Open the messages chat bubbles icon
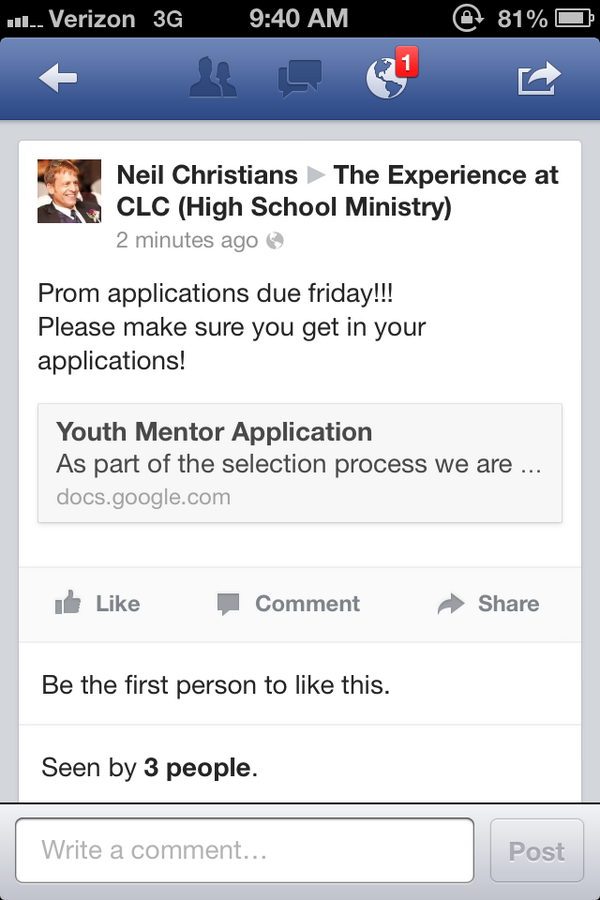Viewport: 600px width, 900px height. click(x=299, y=78)
